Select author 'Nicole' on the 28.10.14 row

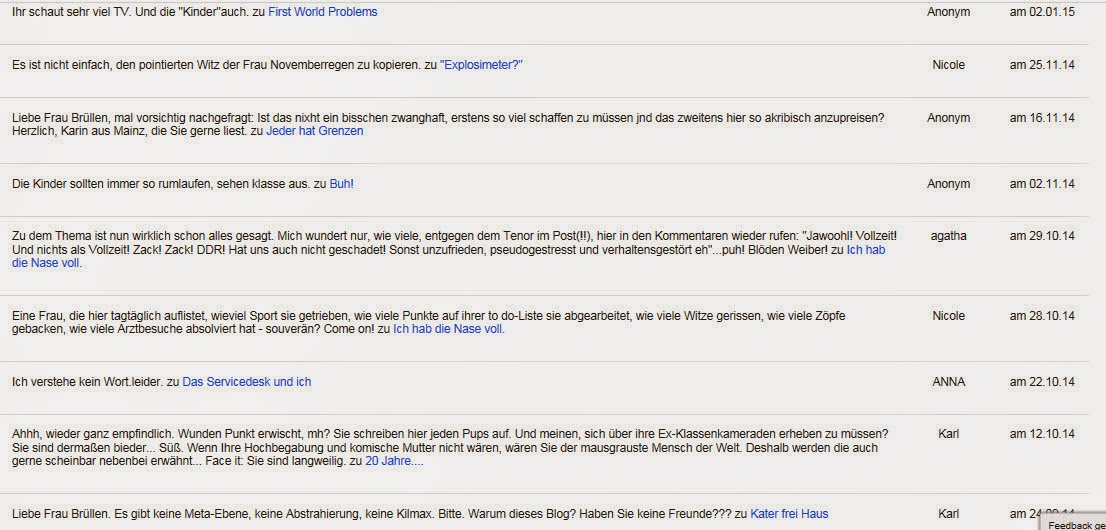948,316
